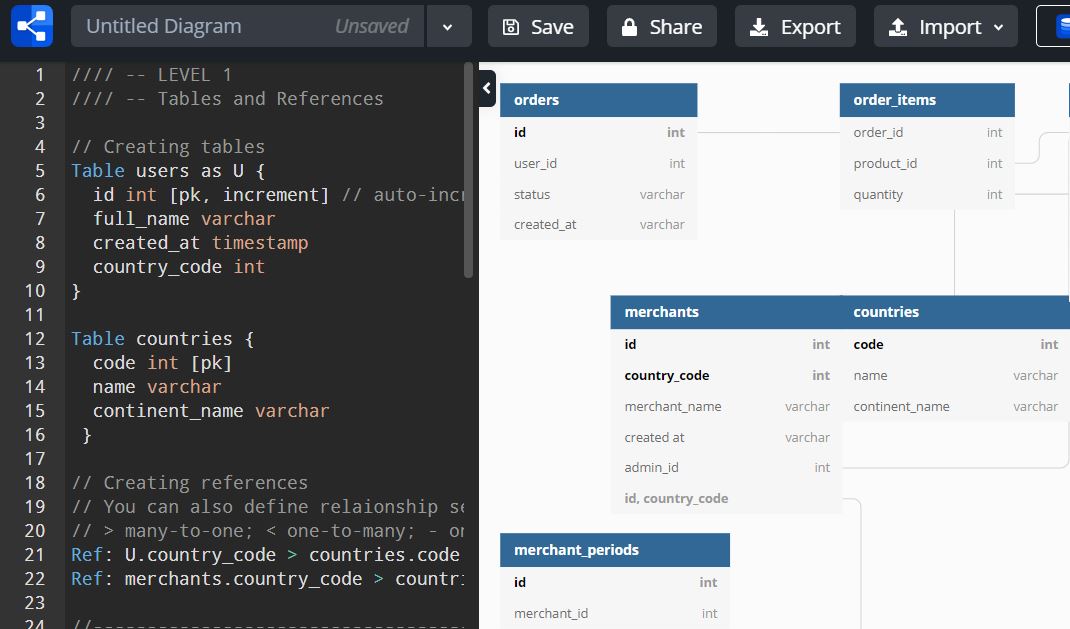
Task: Expand the Import dropdown chevron
Action: (x=998, y=27)
